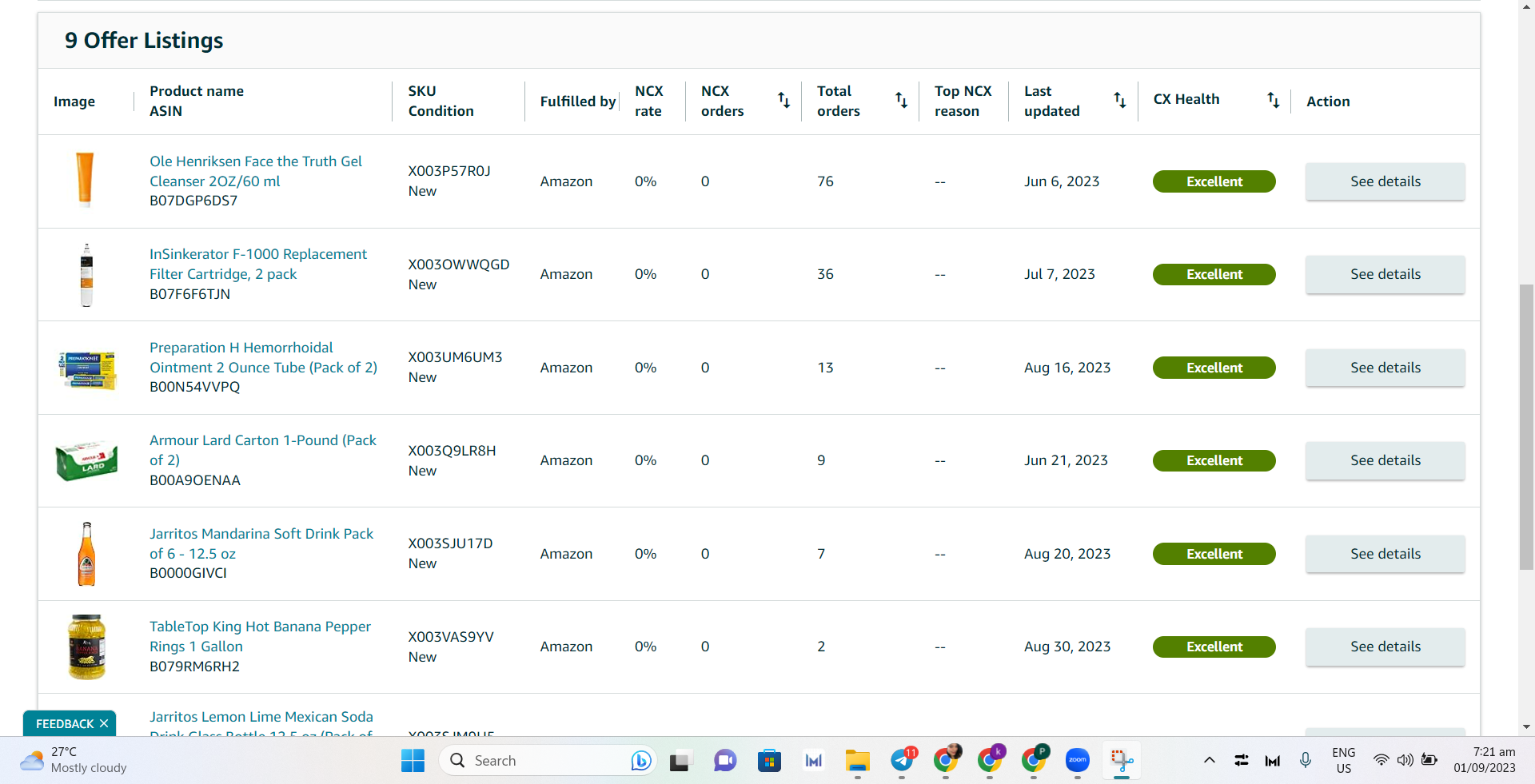Click the Preparation H ointment product image

(x=87, y=369)
